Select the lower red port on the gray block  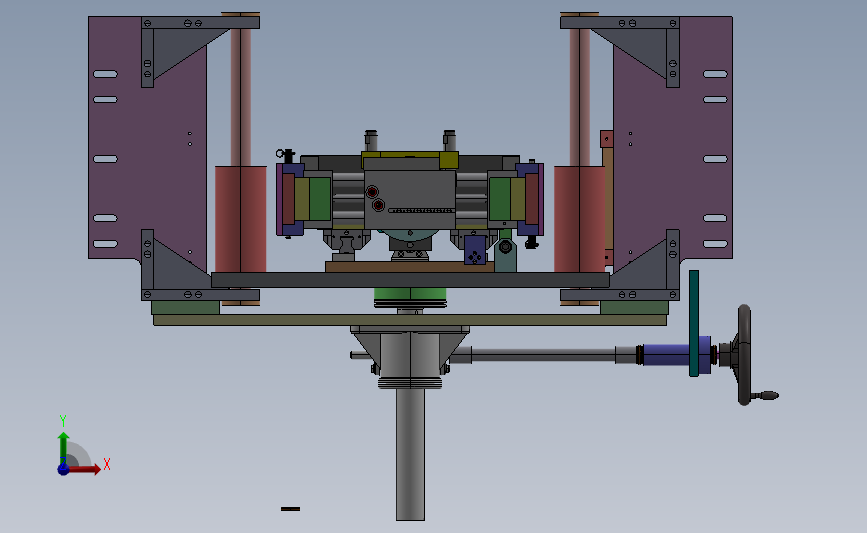click(x=378, y=205)
